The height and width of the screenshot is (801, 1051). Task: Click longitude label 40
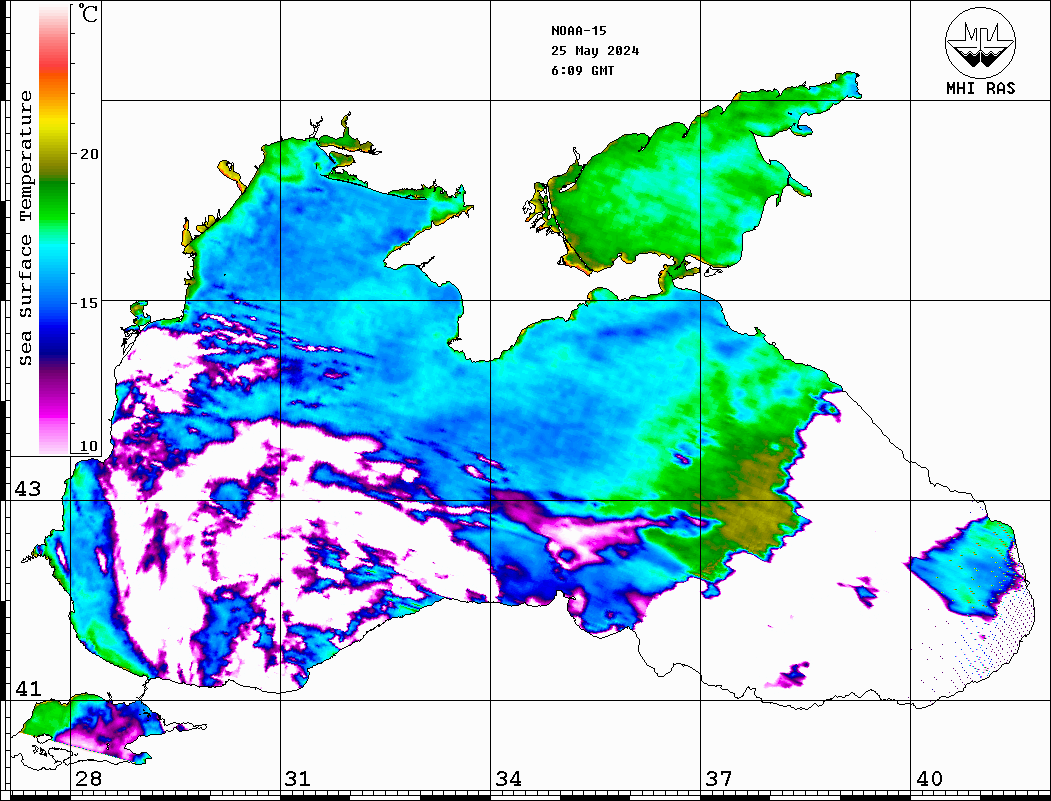(929, 778)
